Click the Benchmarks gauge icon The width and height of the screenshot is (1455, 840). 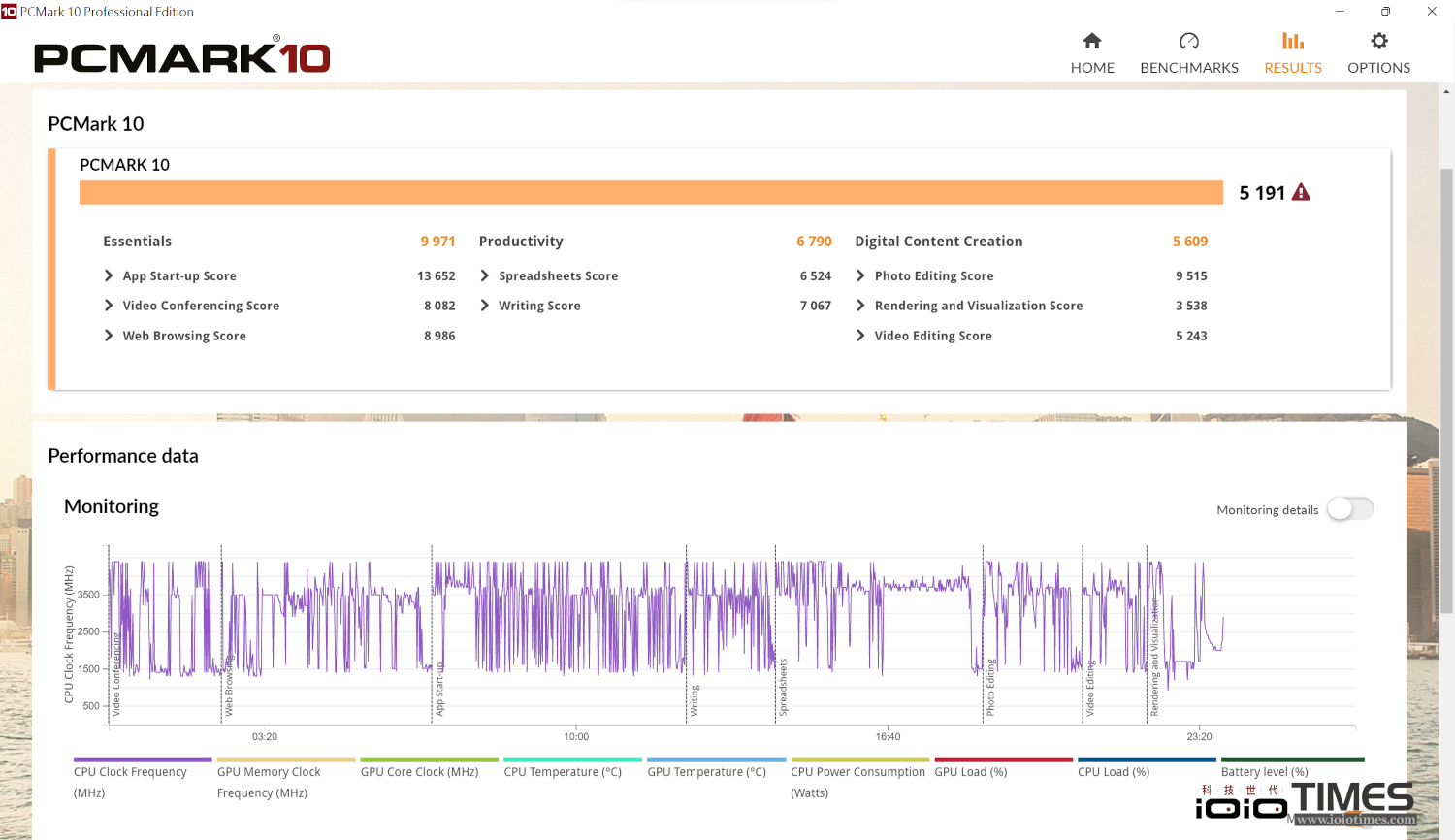click(x=1189, y=41)
